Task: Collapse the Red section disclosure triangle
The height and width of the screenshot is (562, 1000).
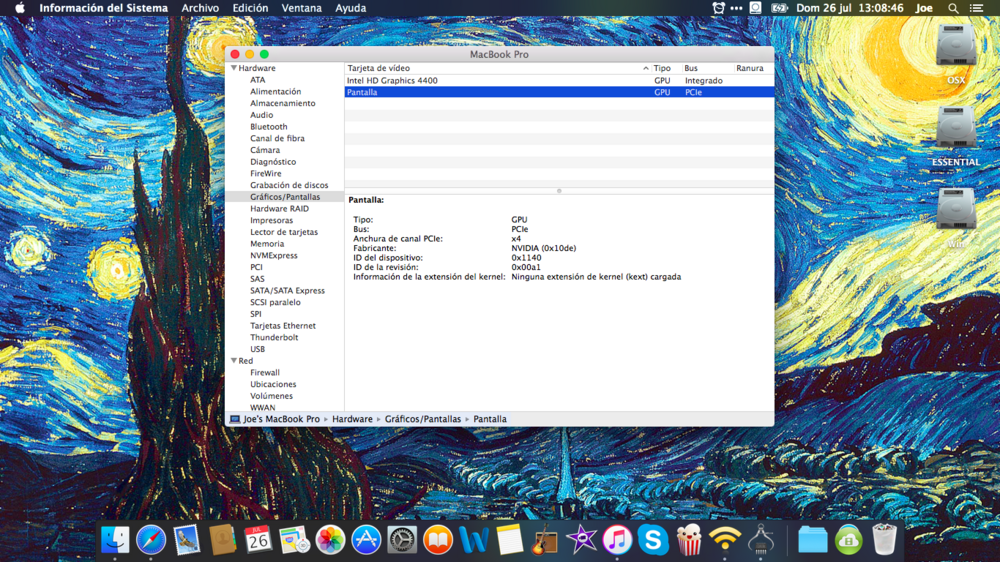Action: (234, 361)
